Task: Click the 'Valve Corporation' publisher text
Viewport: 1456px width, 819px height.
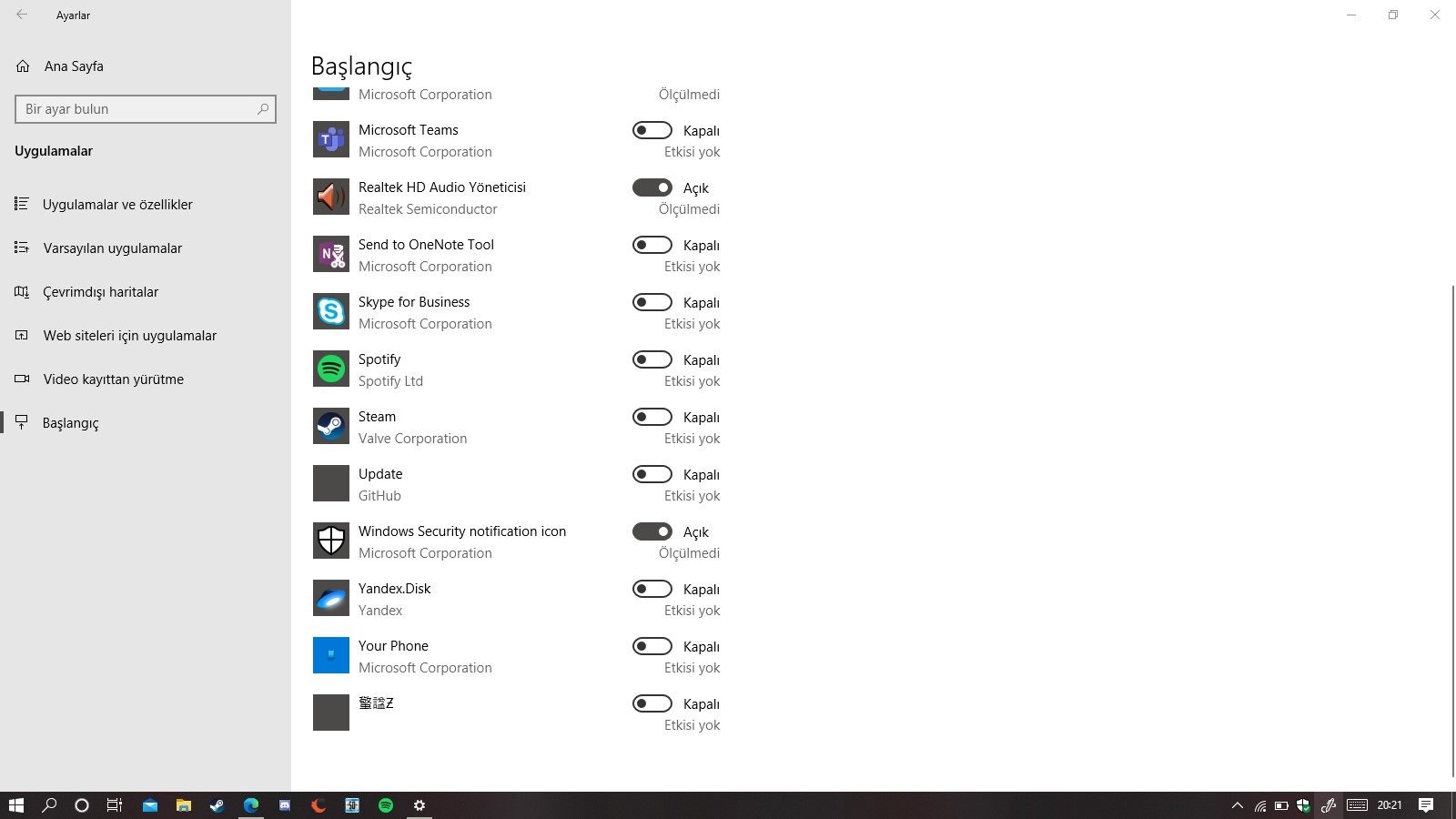Action: tap(412, 439)
